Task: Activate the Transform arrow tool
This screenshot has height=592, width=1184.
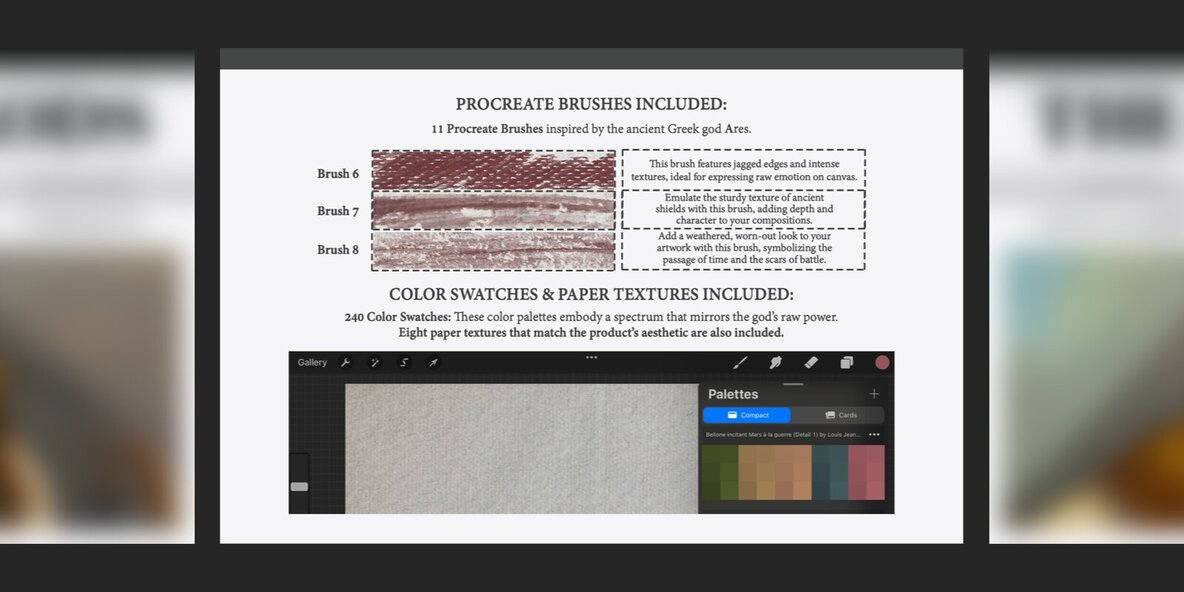Action: point(433,363)
